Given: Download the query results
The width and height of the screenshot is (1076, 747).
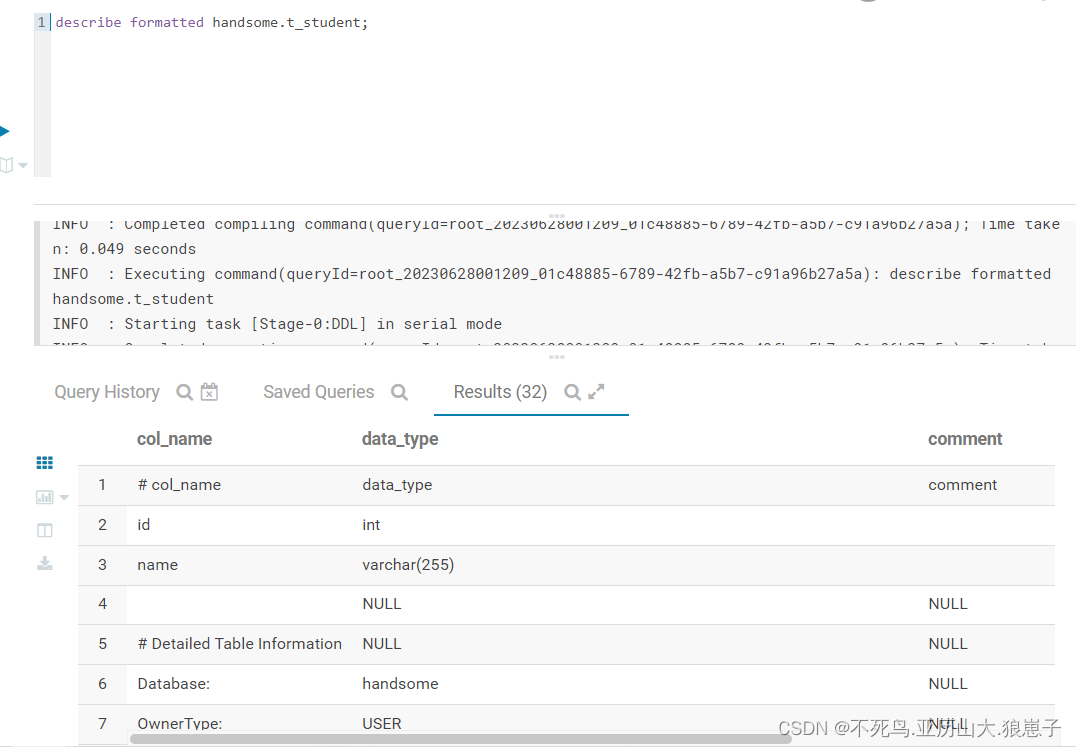Looking at the screenshot, I should [44, 563].
